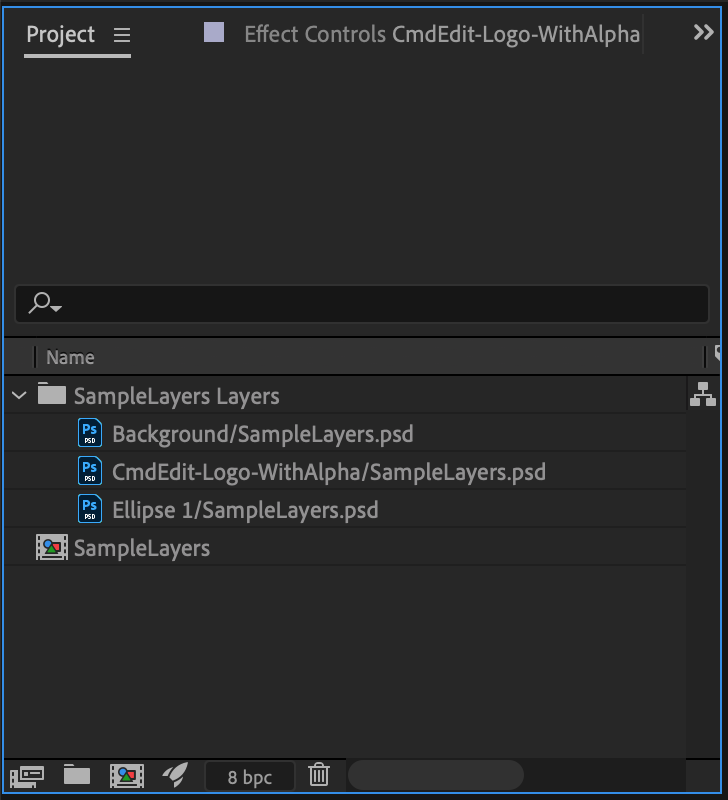The width and height of the screenshot is (728, 800).
Task: Click the label tag column icon
Action: pos(718,354)
